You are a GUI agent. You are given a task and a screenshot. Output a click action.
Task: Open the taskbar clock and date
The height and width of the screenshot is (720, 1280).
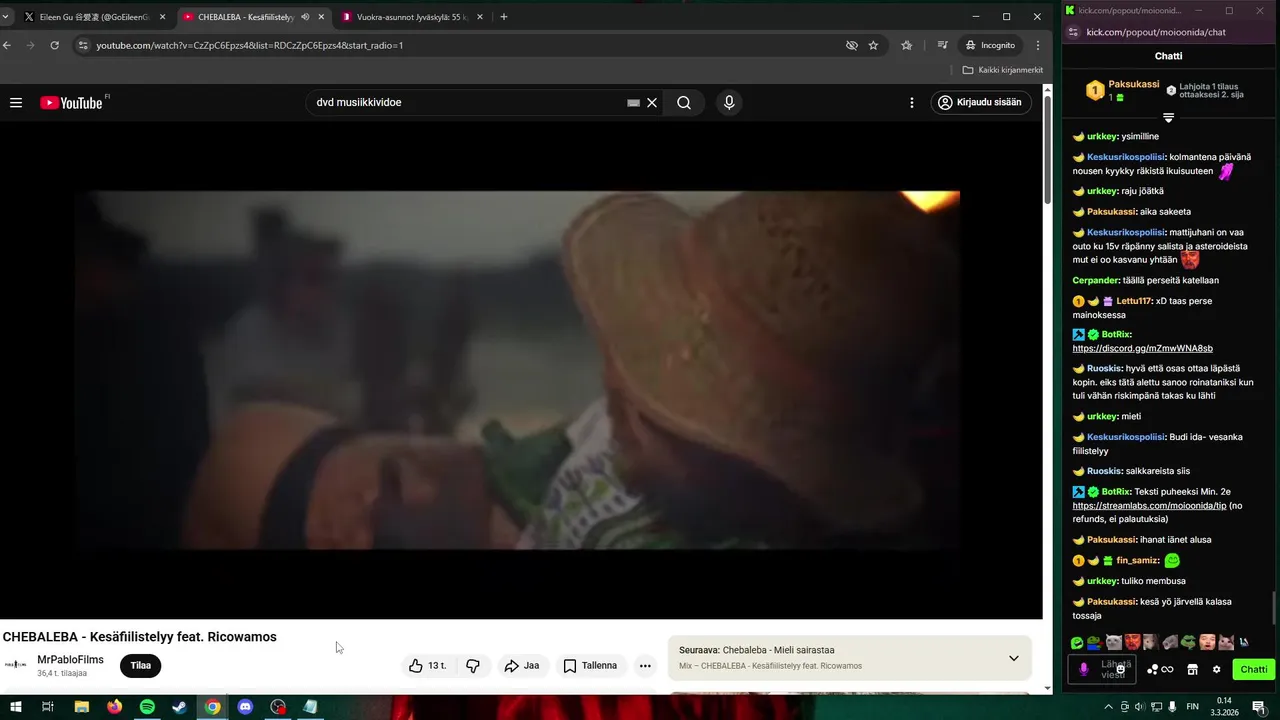1224,707
